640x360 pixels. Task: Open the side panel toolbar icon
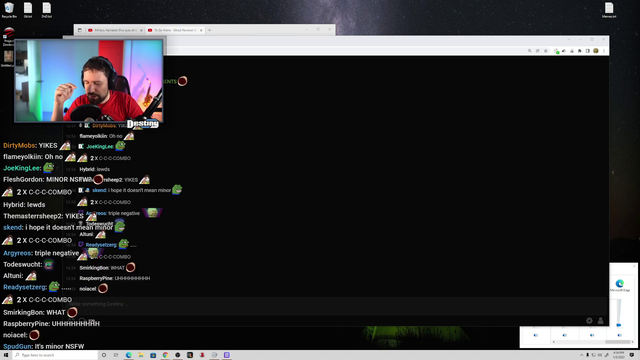(588, 51)
